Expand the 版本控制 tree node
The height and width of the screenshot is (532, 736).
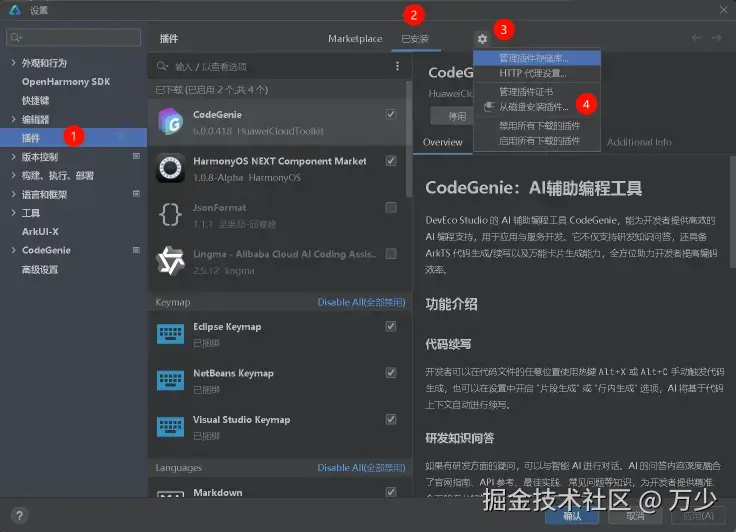pyautogui.click(x=13, y=156)
